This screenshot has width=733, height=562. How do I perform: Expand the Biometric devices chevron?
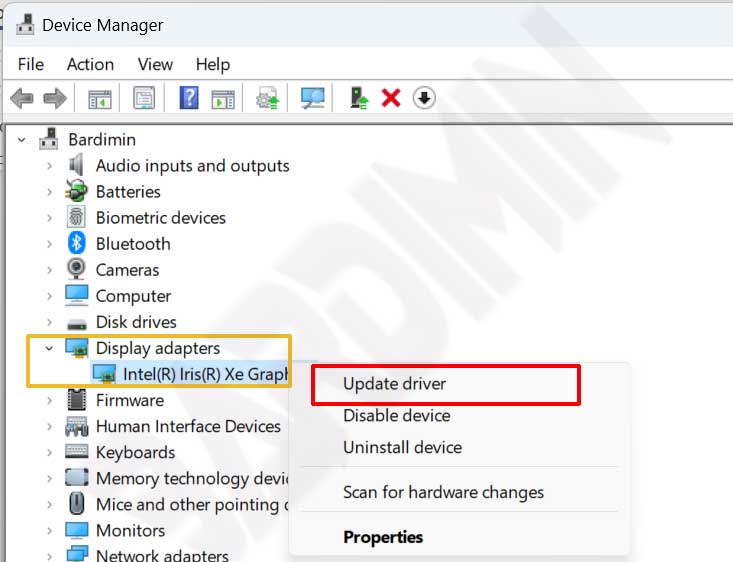pyautogui.click(x=49, y=218)
